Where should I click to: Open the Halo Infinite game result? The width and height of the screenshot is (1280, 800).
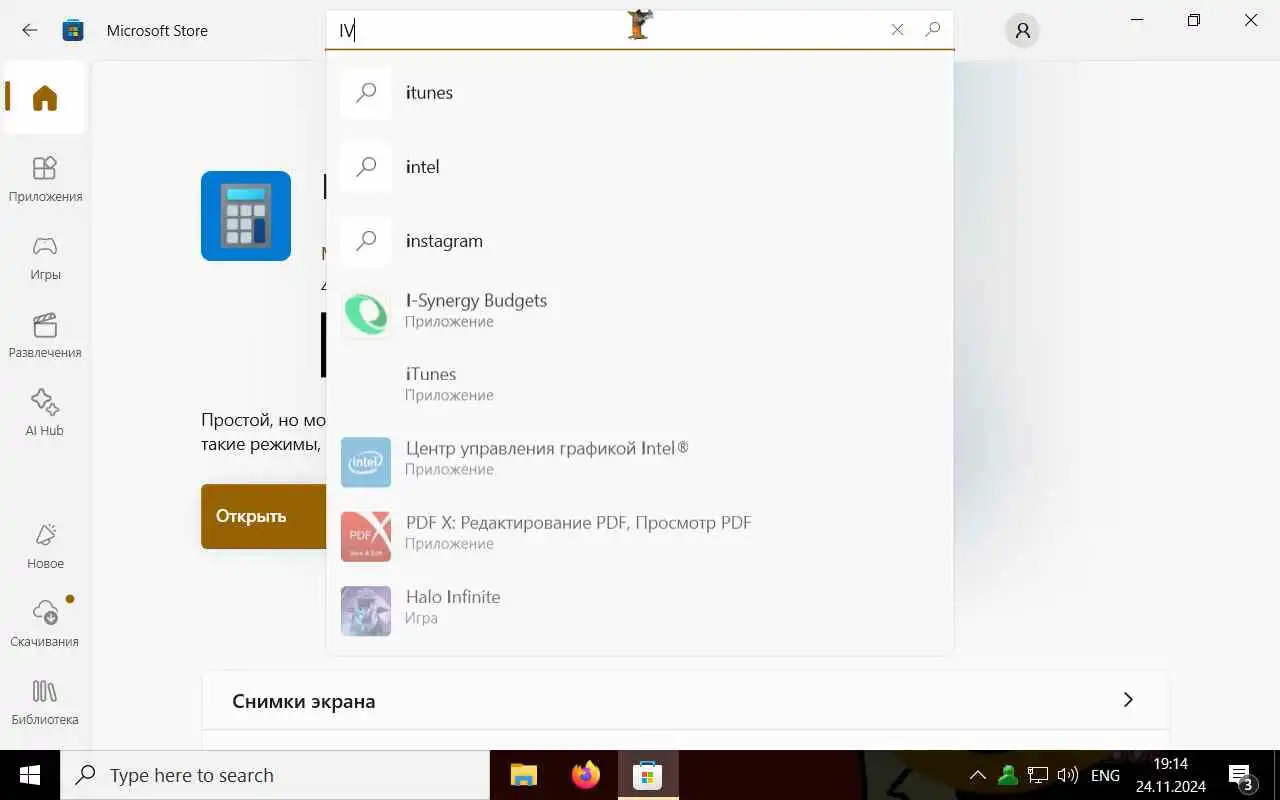click(x=640, y=610)
